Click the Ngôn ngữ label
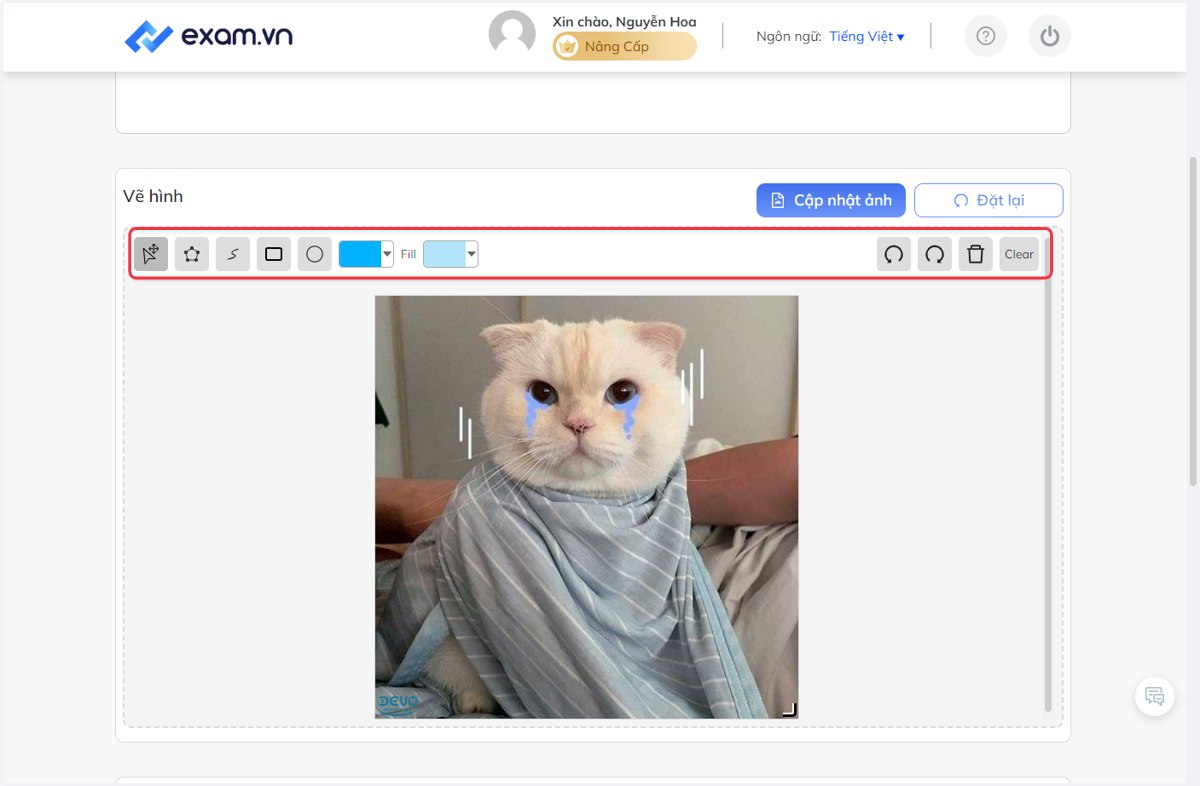1200x786 pixels. [x=789, y=36]
